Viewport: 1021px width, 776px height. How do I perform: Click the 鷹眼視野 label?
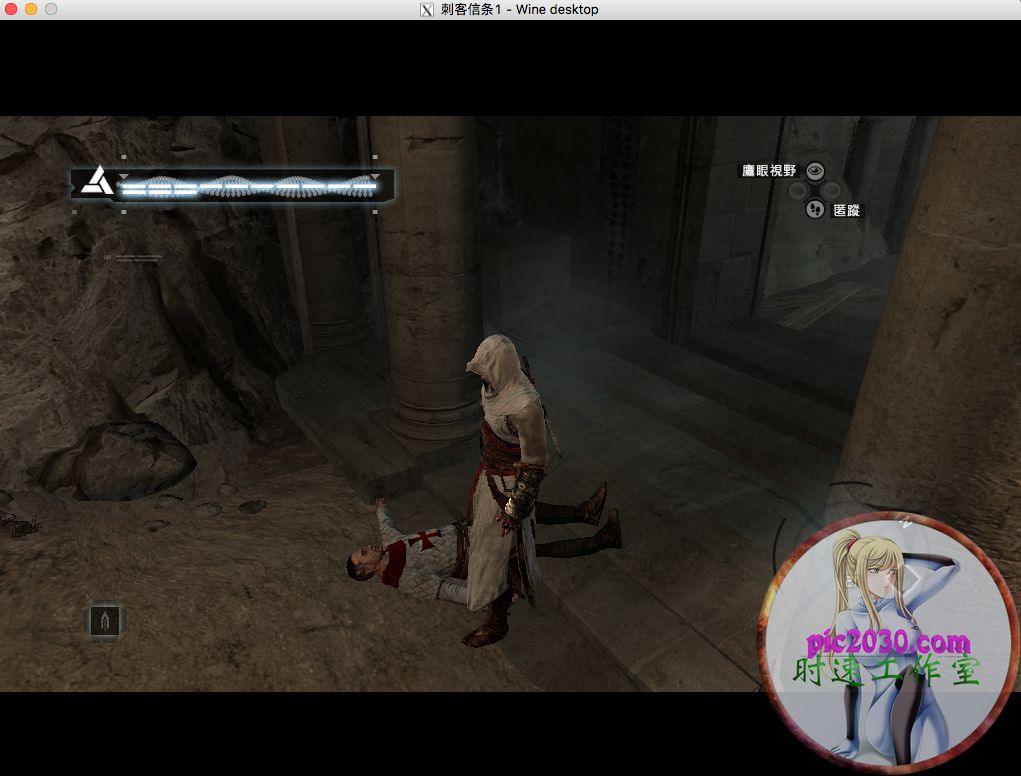tap(770, 171)
